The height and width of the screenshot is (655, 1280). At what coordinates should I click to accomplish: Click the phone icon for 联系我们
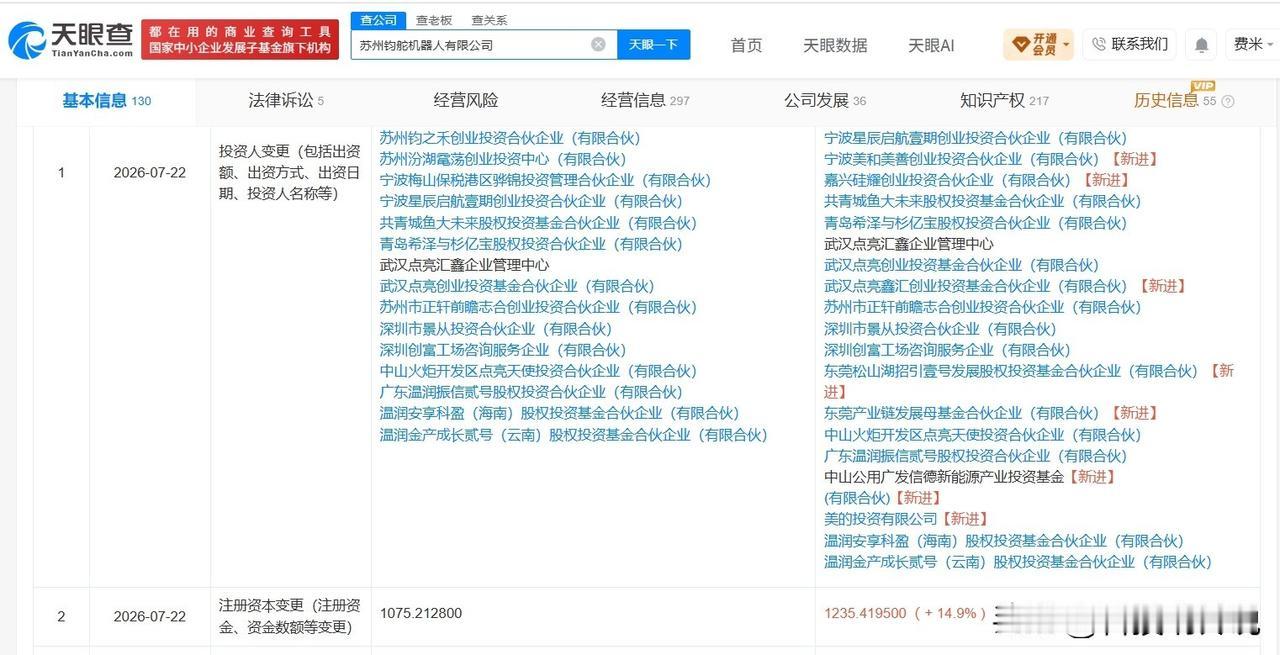click(x=1099, y=44)
